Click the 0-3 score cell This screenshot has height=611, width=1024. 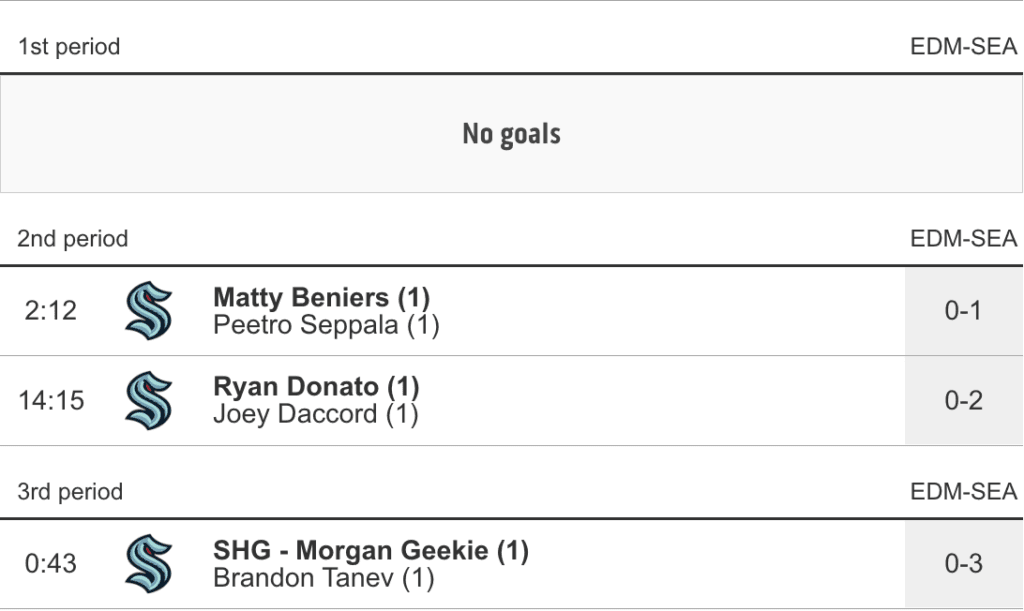pyautogui.click(x=963, y=564)
